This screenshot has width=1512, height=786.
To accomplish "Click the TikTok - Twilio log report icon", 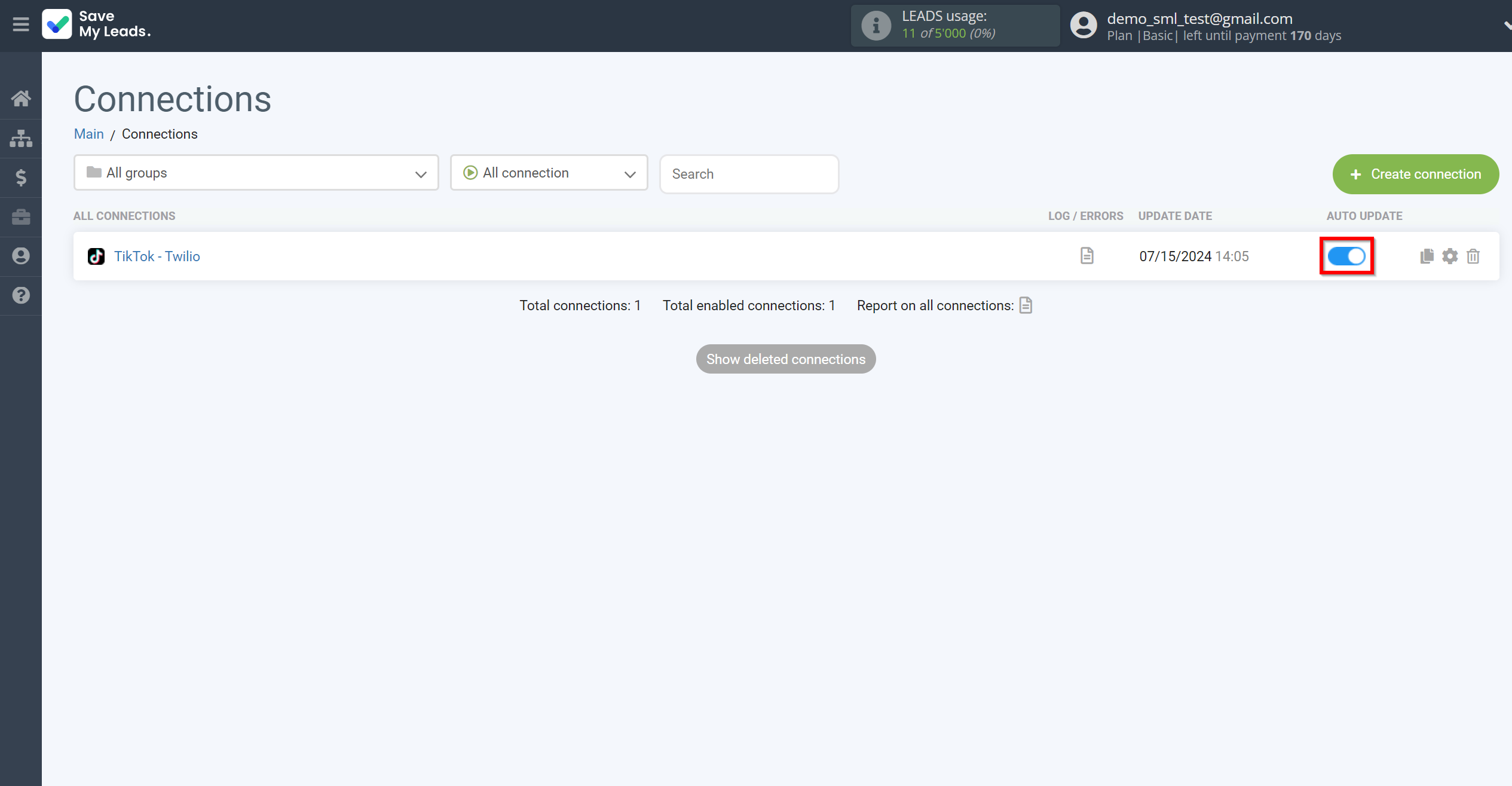I will (x=1087, y=256).
